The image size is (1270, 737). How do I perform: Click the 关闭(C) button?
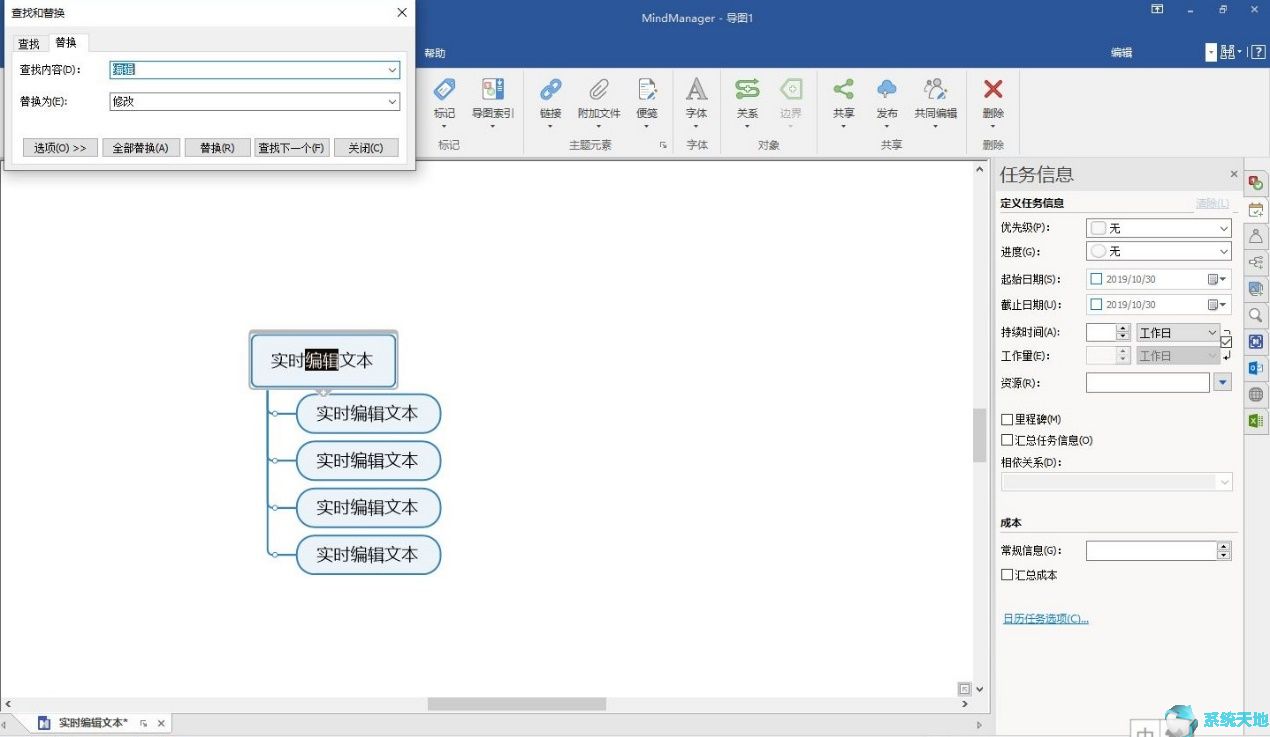(366, 148)
